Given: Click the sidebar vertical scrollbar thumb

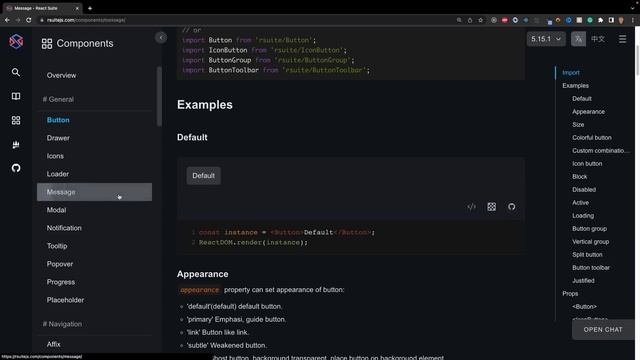Looking at the screenshot, I should click(159, 96).
